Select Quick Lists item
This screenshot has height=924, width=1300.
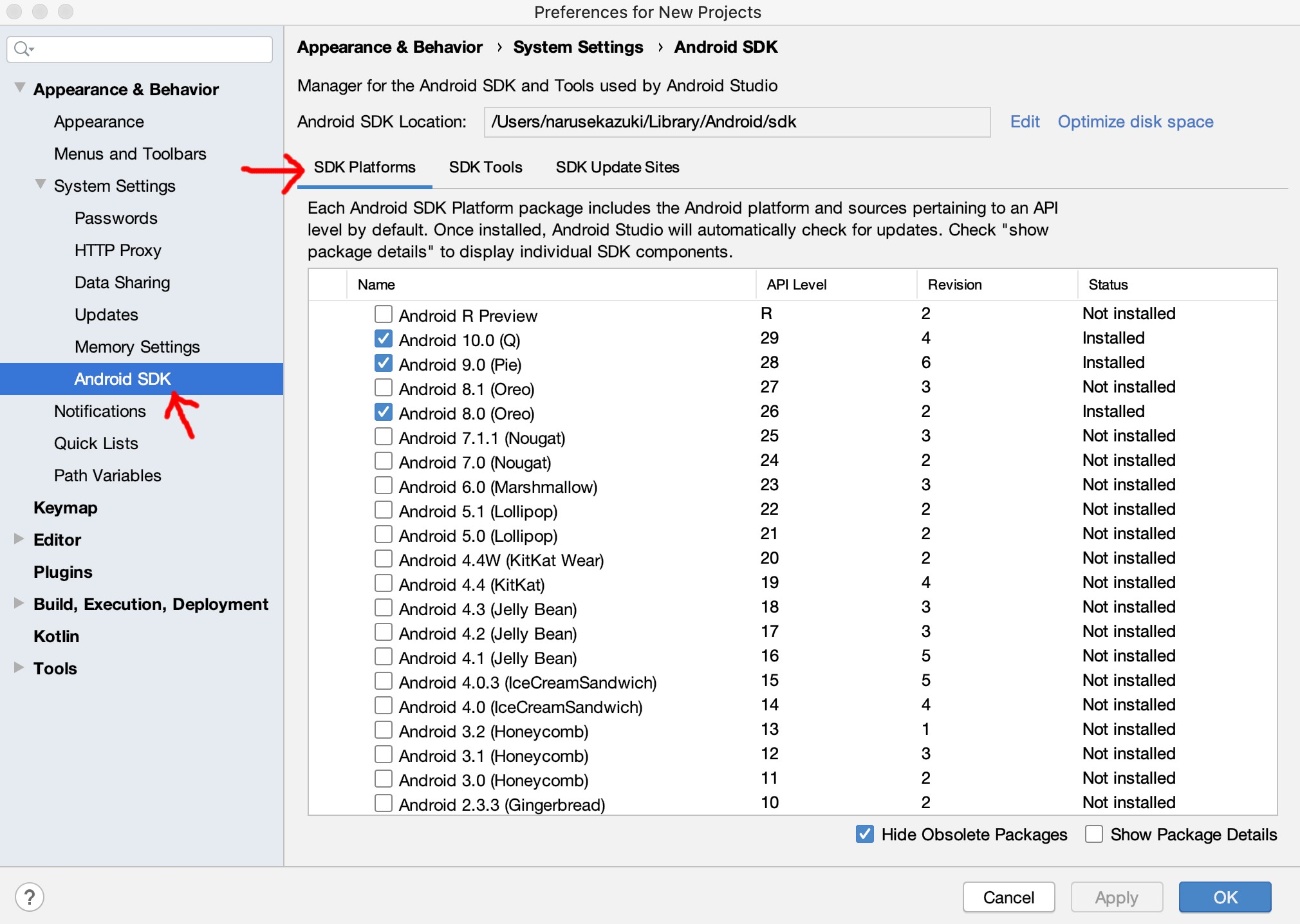click(x=96, y=443)
